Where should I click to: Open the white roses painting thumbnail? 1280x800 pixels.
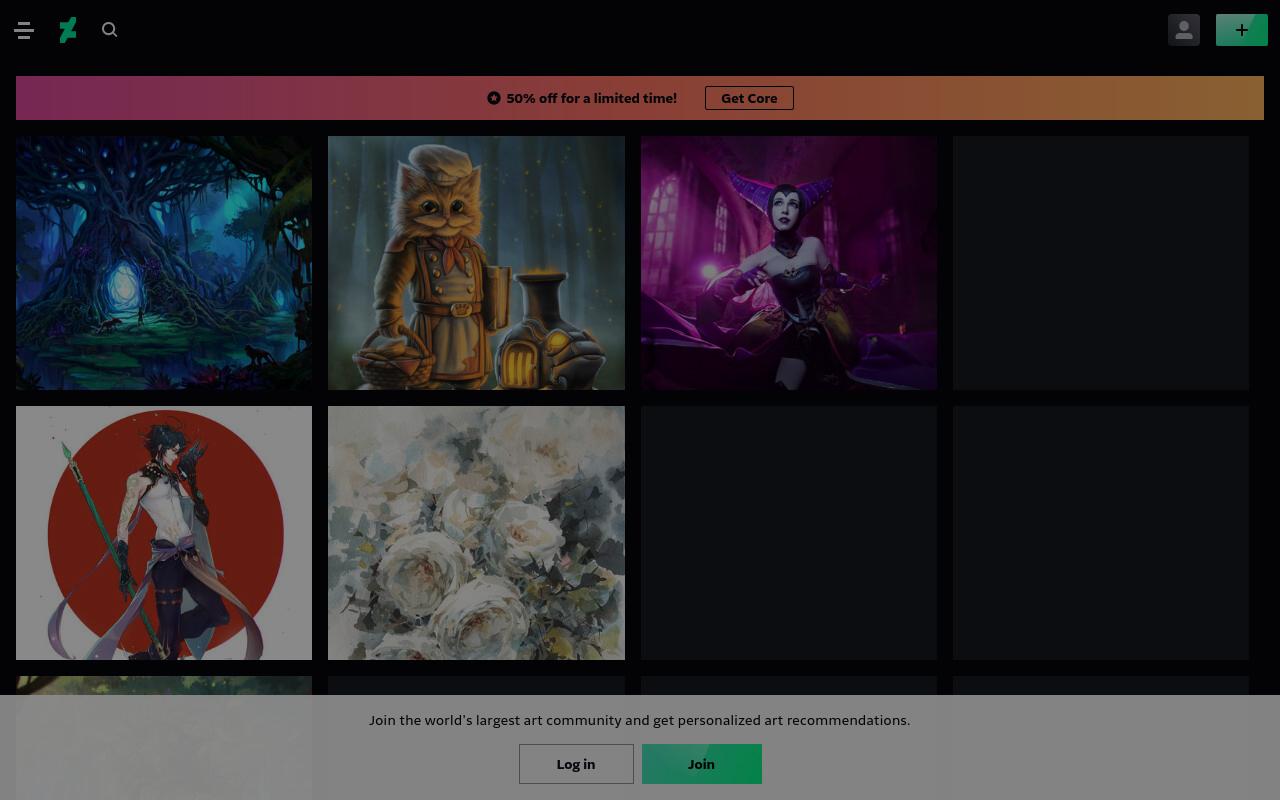(476, 533)
